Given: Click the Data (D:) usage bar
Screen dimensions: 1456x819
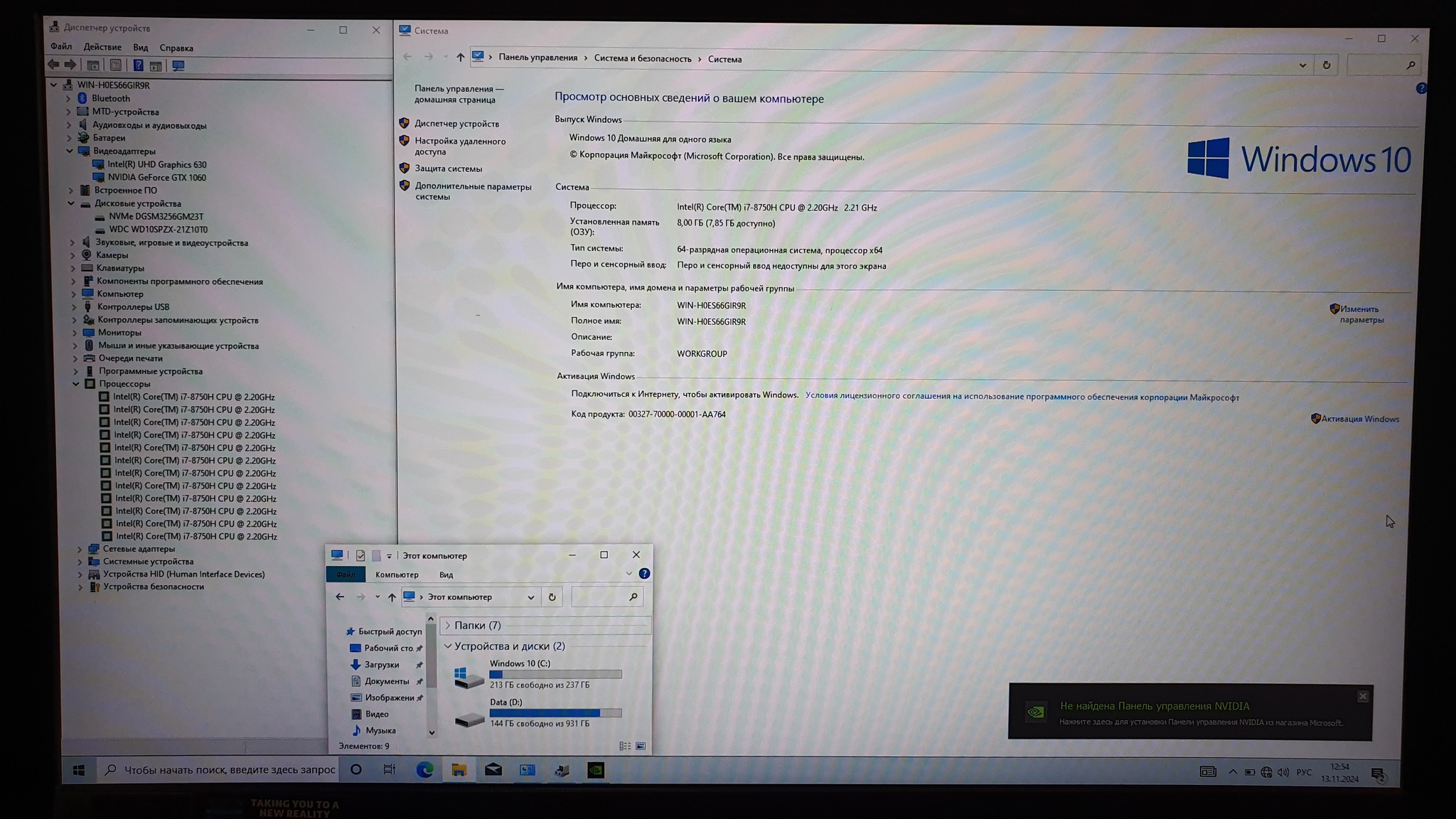Looking at the screenshot, I should (555, 712).
